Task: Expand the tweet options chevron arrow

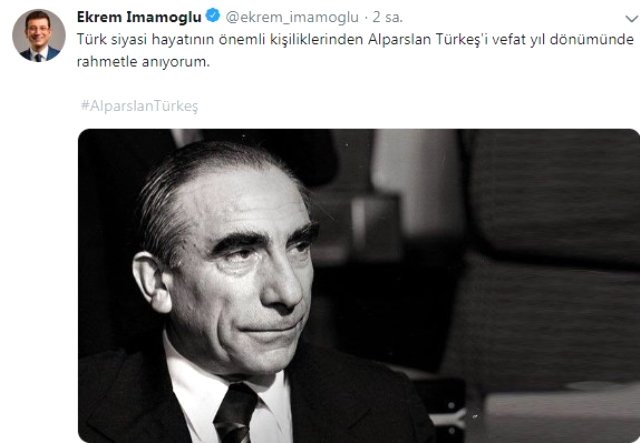Action: point(632,18)
